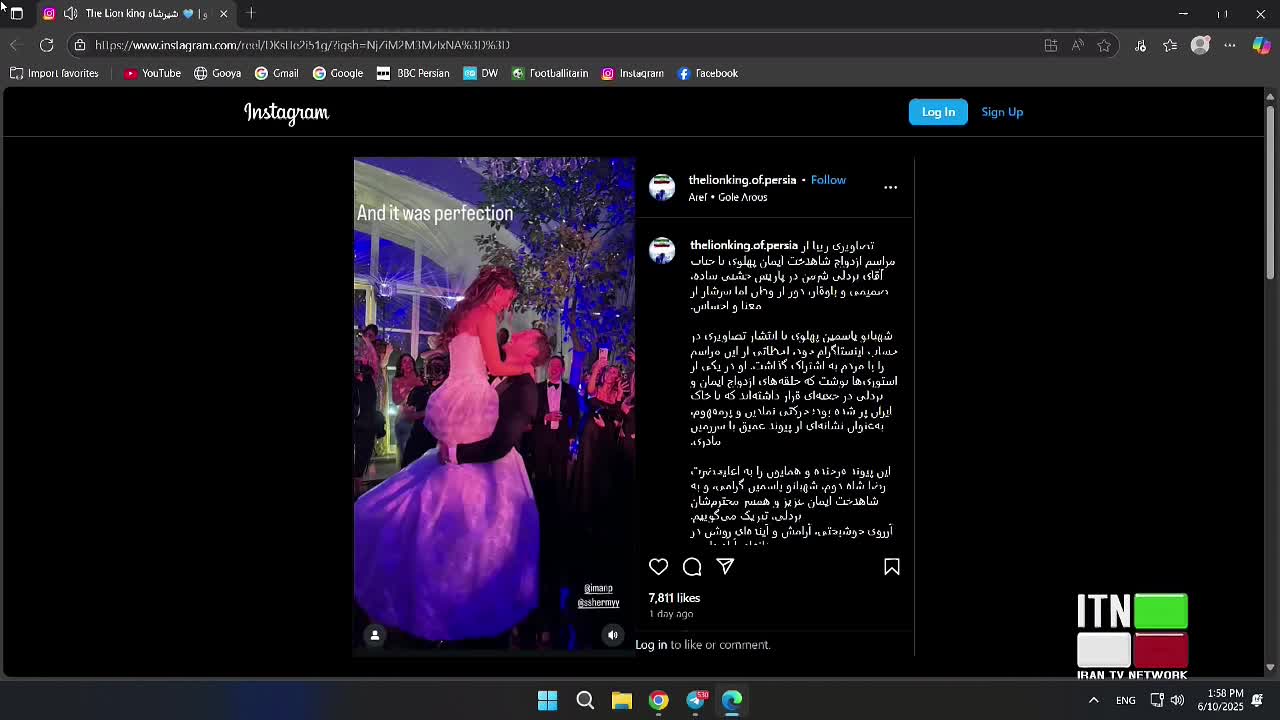Viewport: 1280px width, 720px height.
Task: Open more options three-dot menu
Action: pos(890,187)
